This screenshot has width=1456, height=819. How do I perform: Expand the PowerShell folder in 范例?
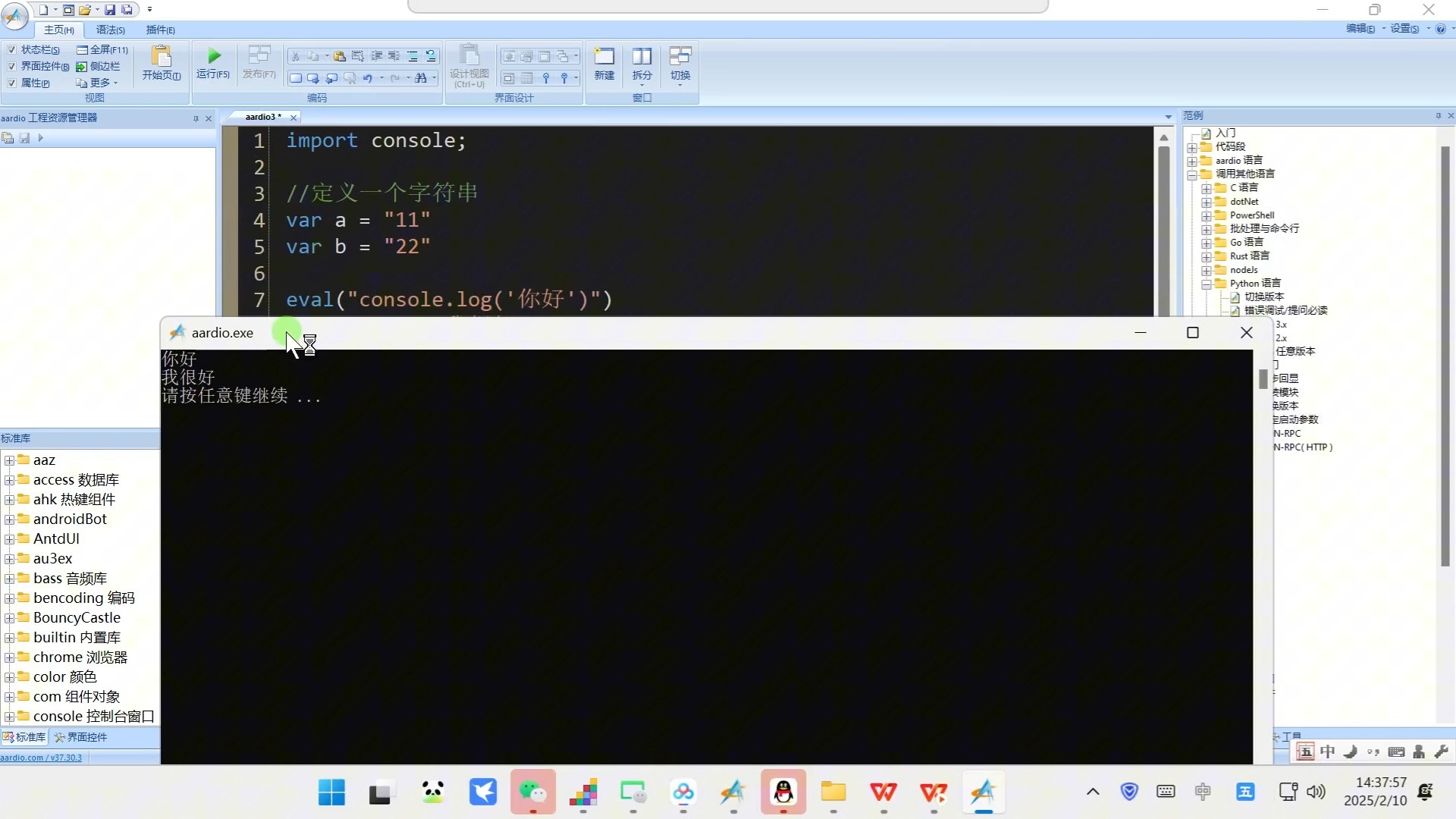coord(1207,215)
